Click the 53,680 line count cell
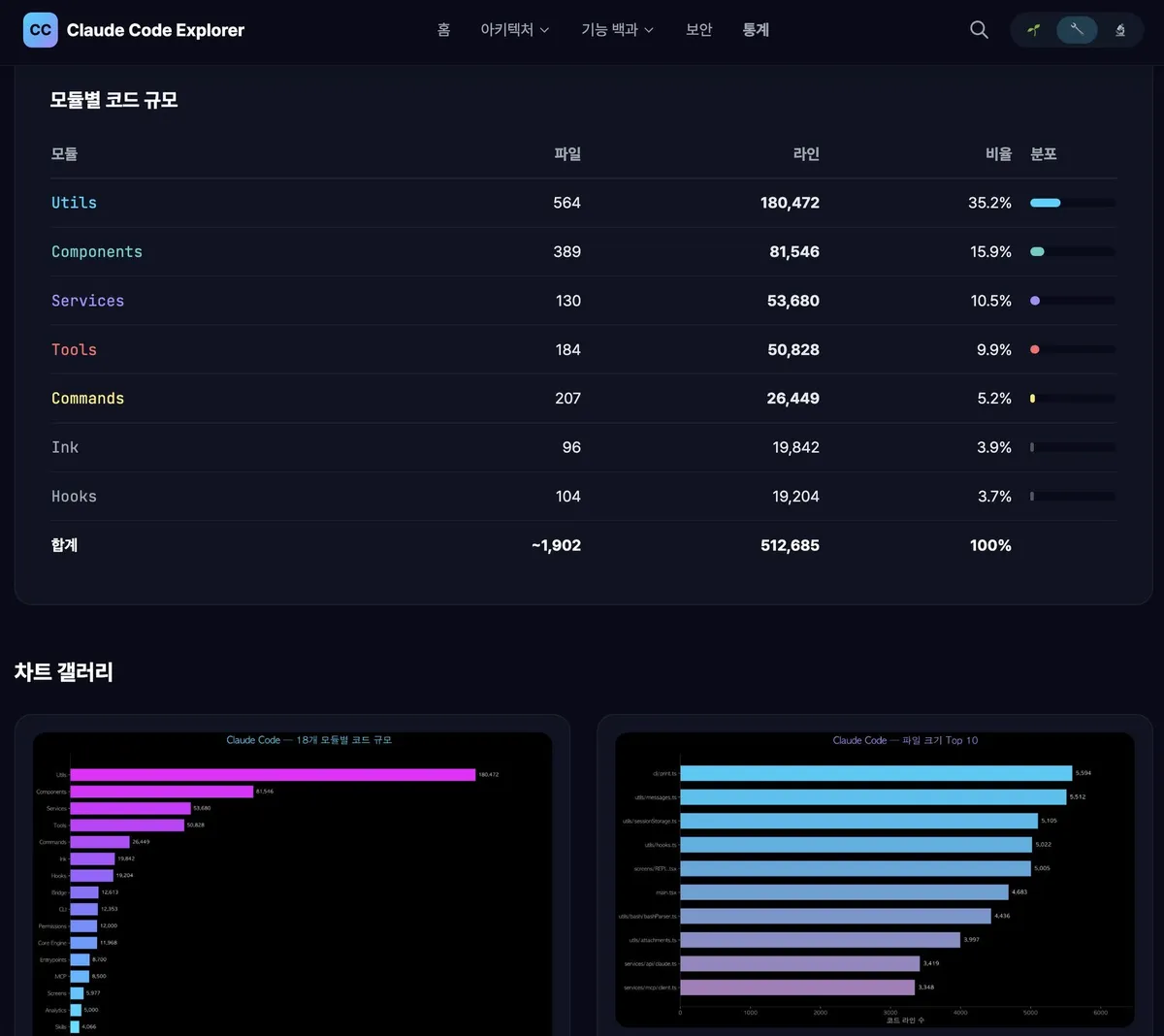 (793, 301)
